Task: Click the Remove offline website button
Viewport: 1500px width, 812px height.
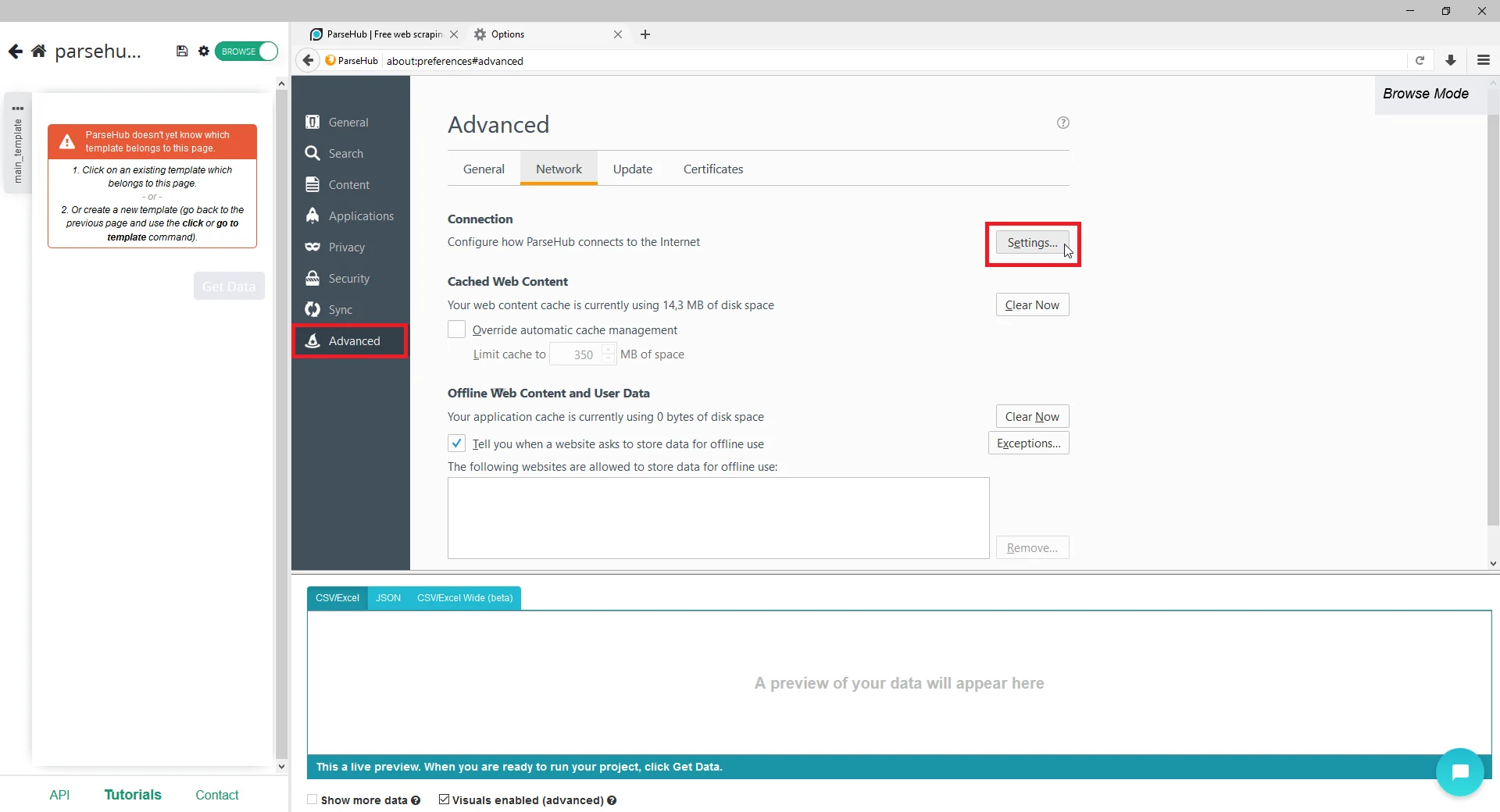Action: (x=1032, y=548)
